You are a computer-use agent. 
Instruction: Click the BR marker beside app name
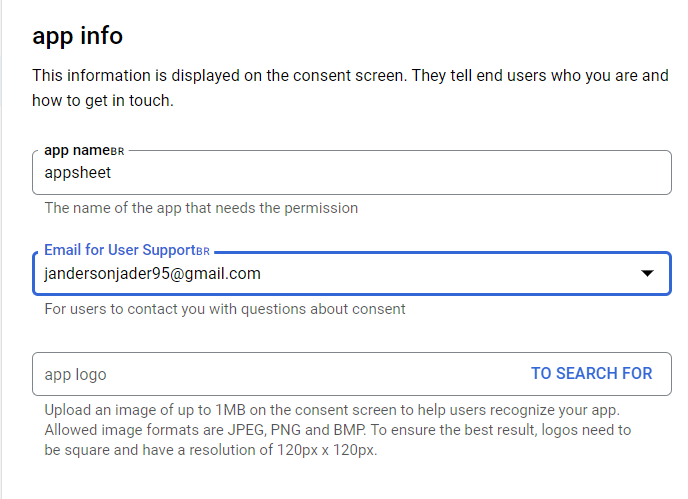(117, 152)
